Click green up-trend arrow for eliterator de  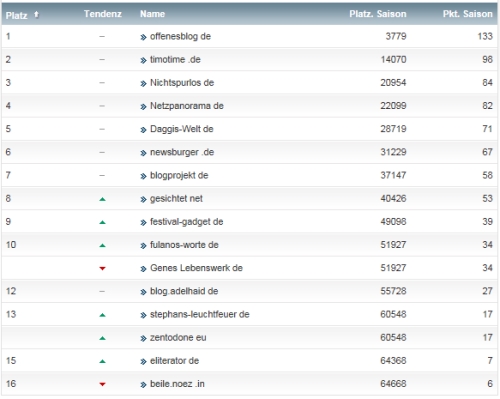click(x=102, y=361)
